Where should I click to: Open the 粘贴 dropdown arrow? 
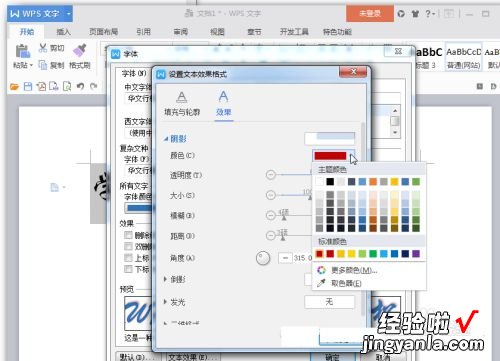31,65
